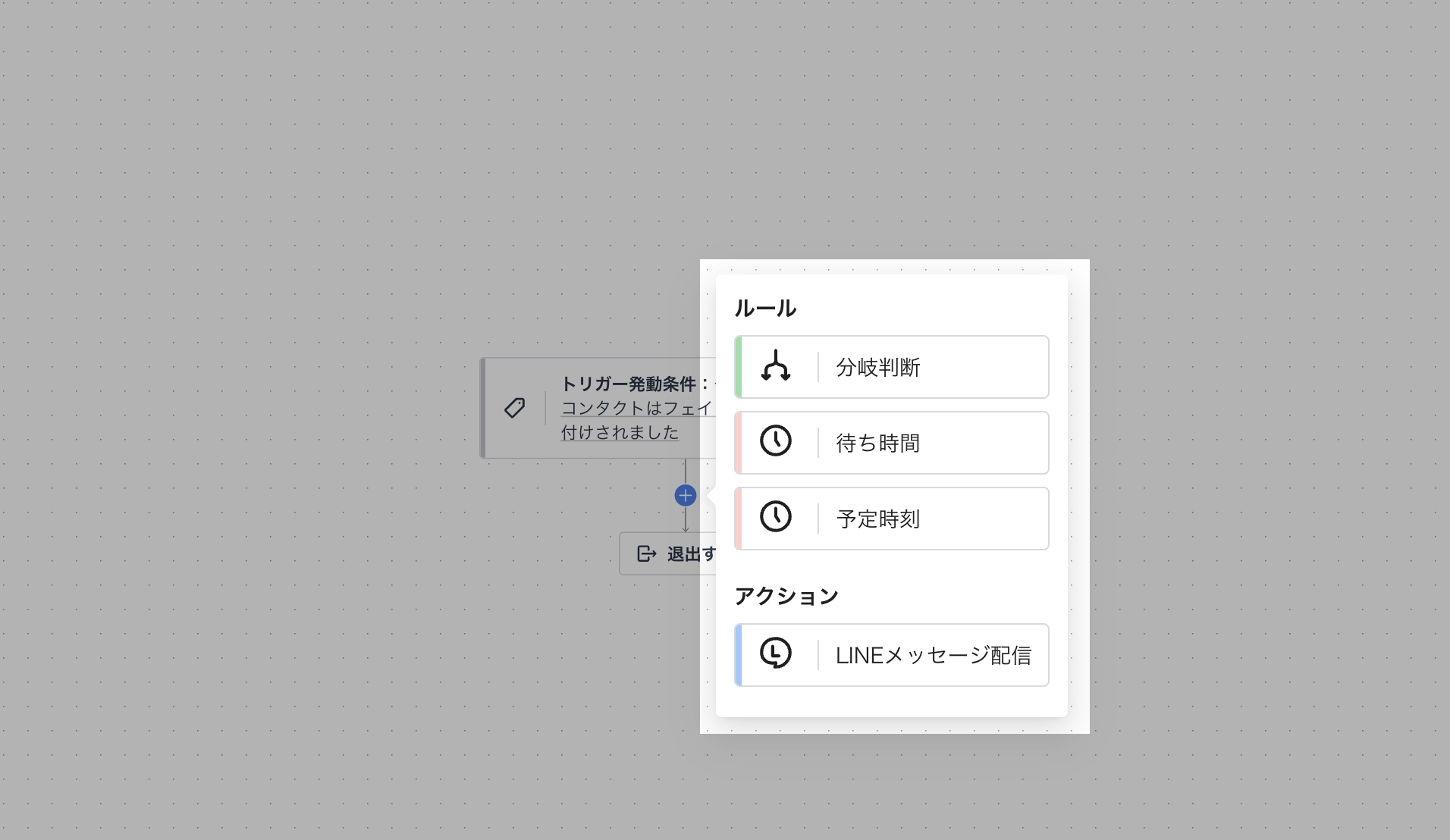Click the pink color bar on 待ち時間
This screenshot has width=1450, height=840.
(x=739, y=443)
